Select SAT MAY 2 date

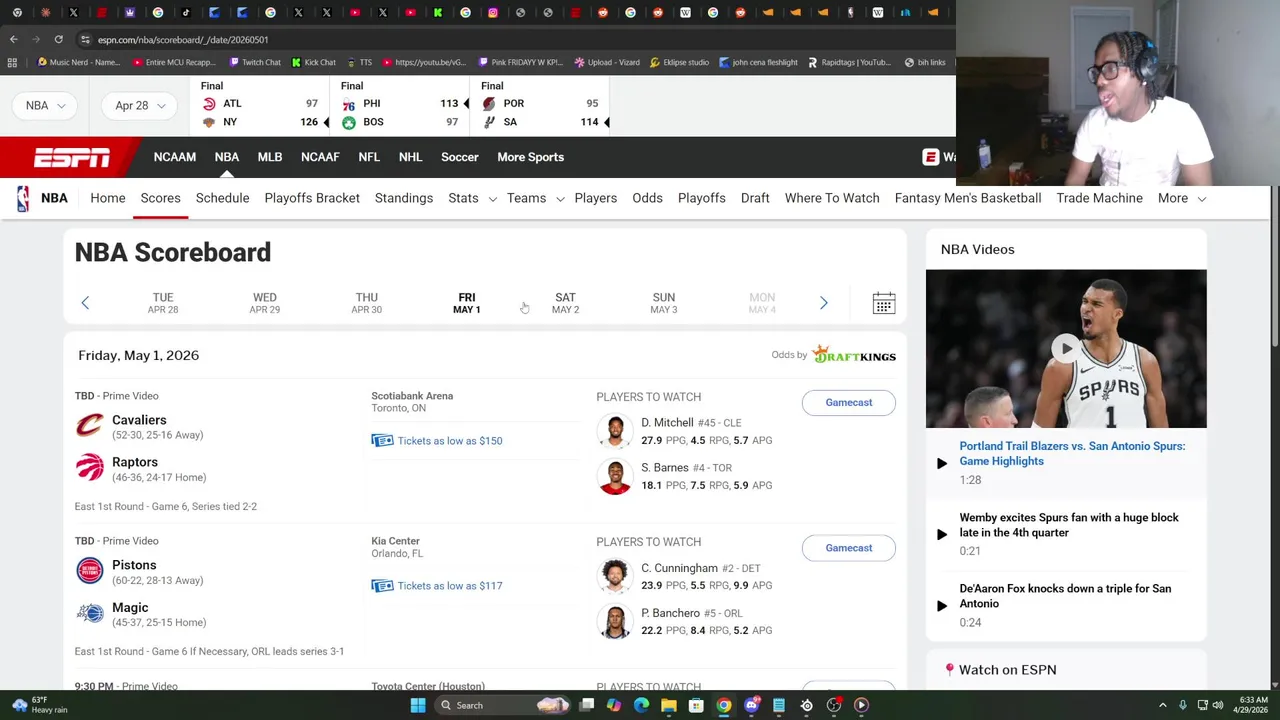(565, 303)
